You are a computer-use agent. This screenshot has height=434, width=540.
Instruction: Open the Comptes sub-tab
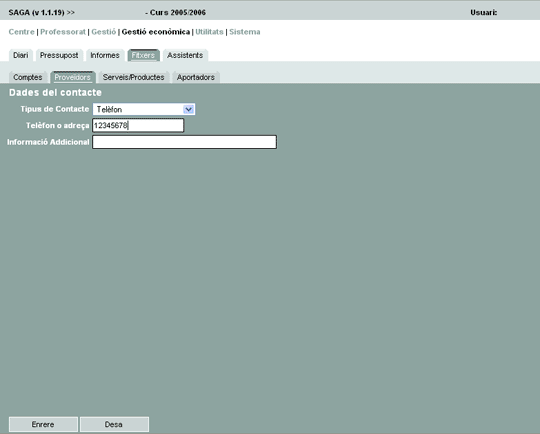point(28,78)
